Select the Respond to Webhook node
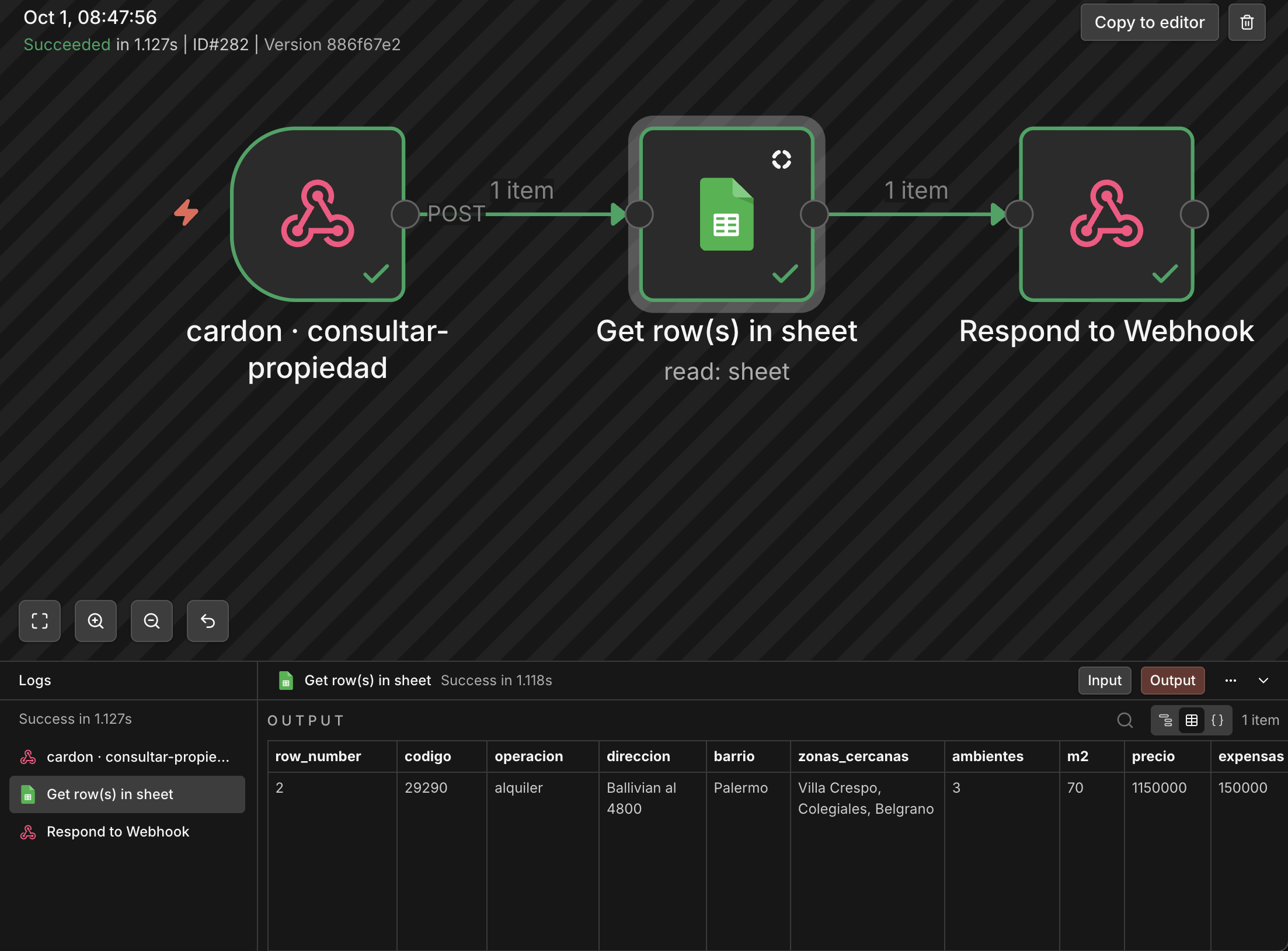The height and width of the screenshot is (951, 1288). [1107, 214]
